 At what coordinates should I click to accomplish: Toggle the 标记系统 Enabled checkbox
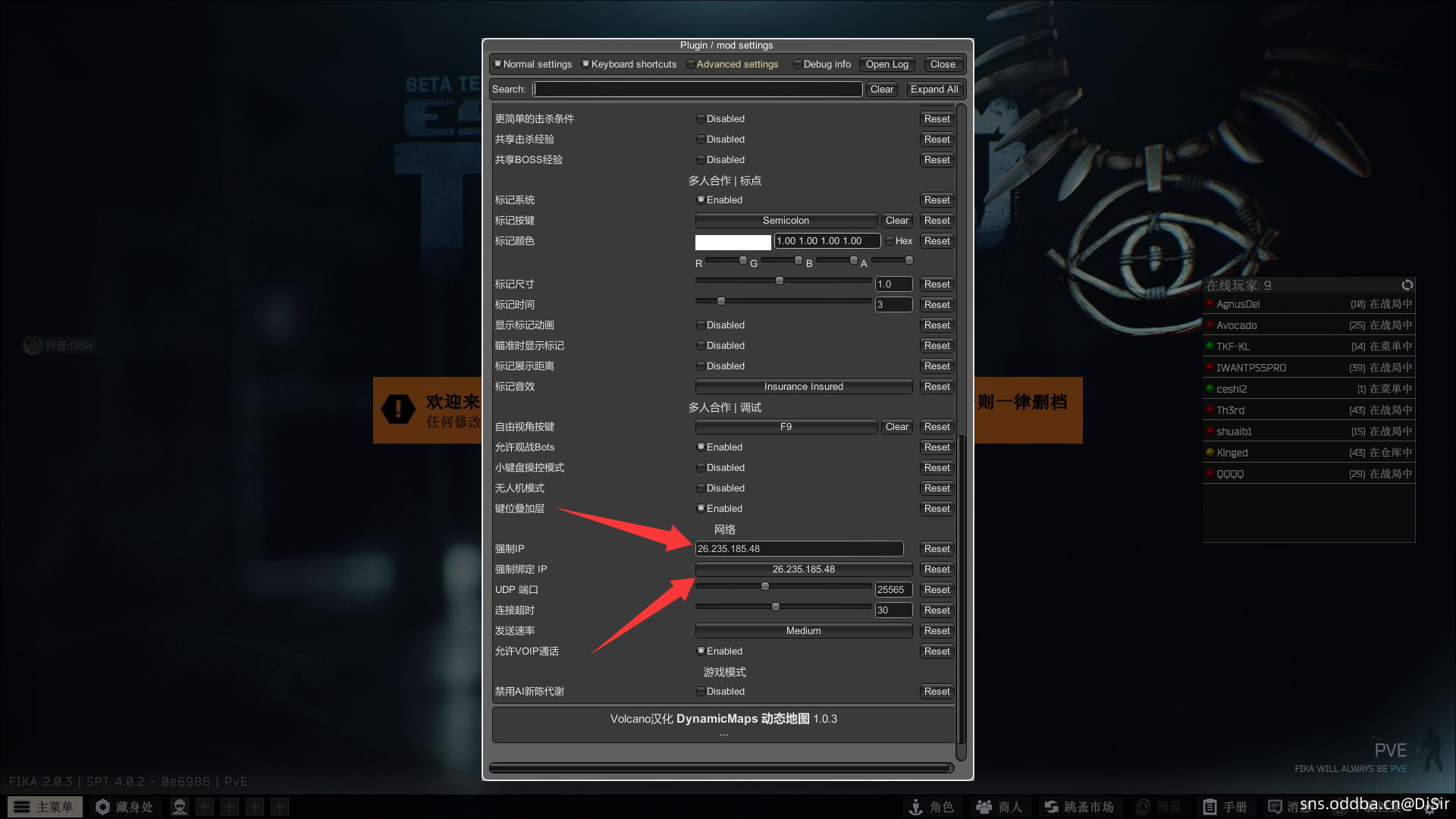pyautogui.click(x=701, y=200)
